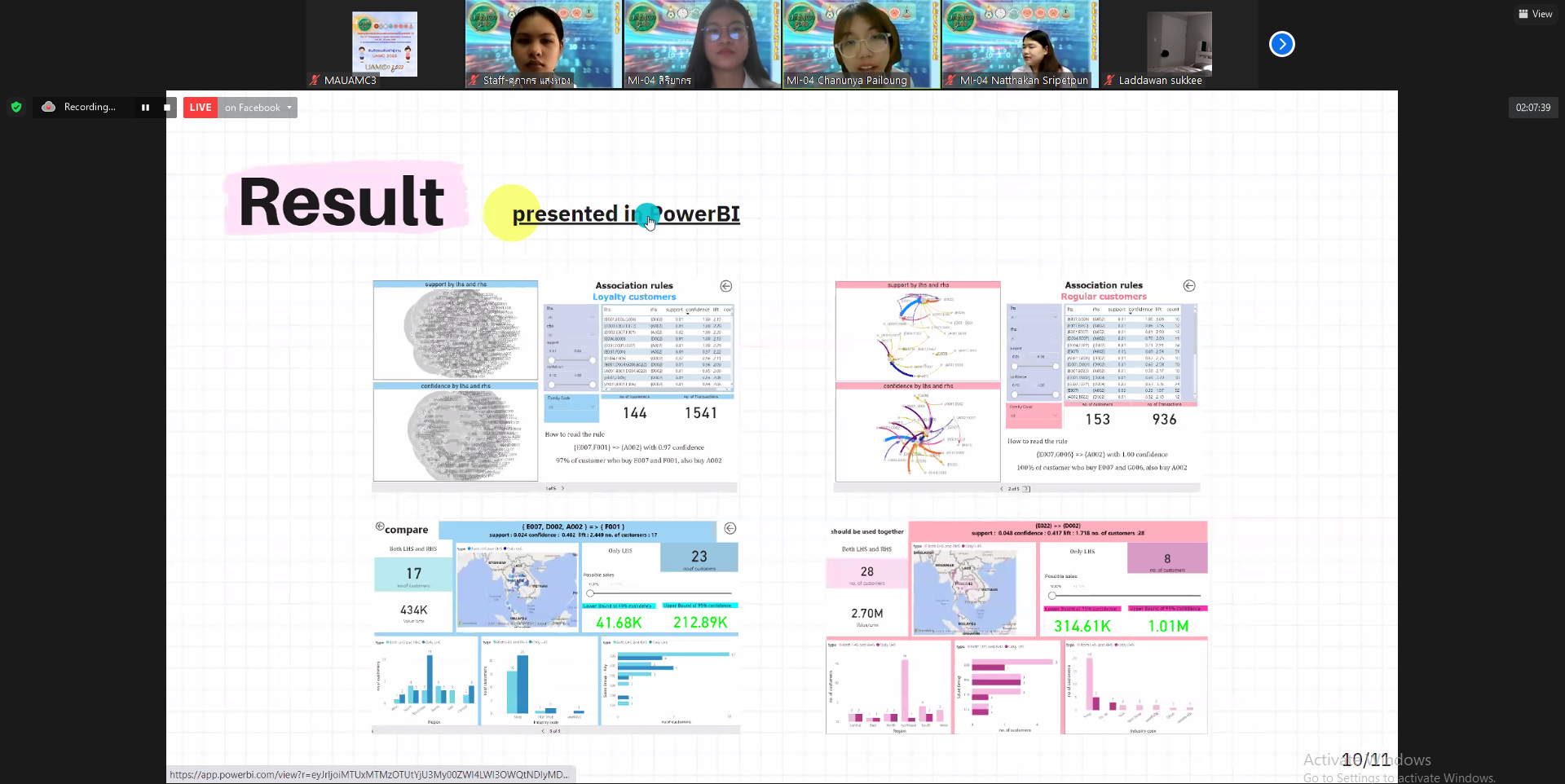Click the red LIVE indicator badge

click(x=201, y=108)
